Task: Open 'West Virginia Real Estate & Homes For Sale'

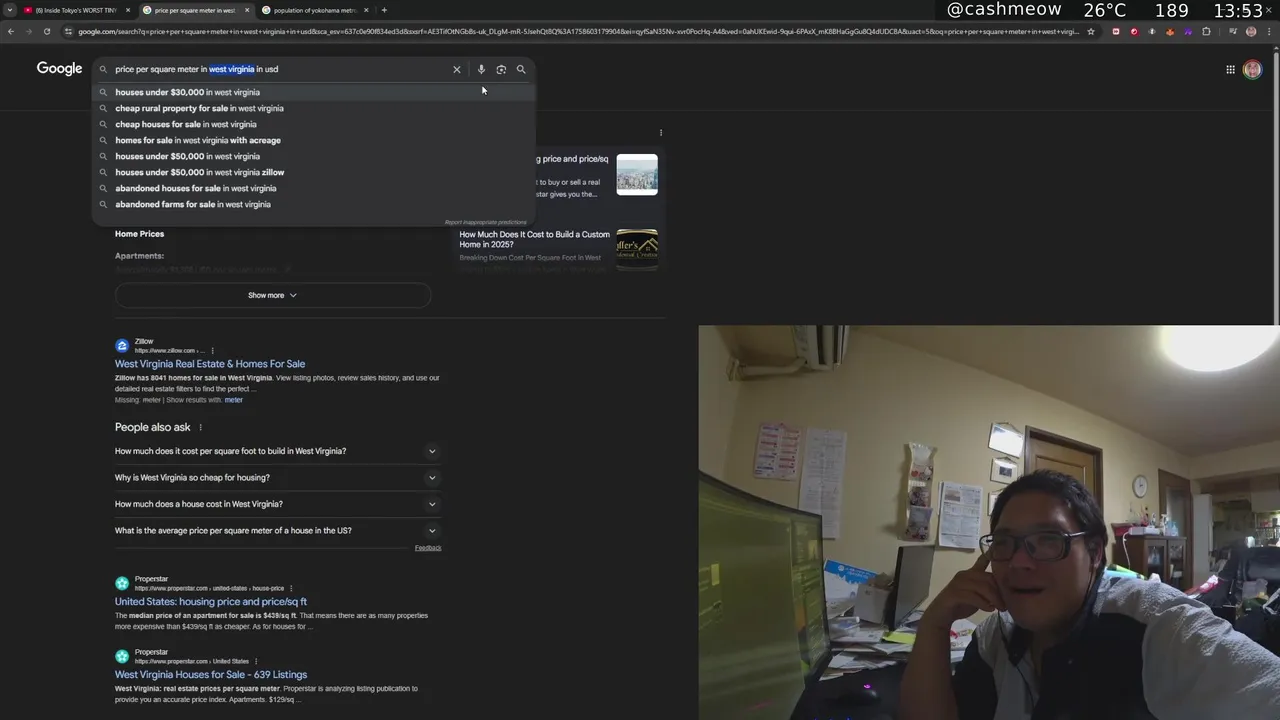Action: [x=210, y=364]
